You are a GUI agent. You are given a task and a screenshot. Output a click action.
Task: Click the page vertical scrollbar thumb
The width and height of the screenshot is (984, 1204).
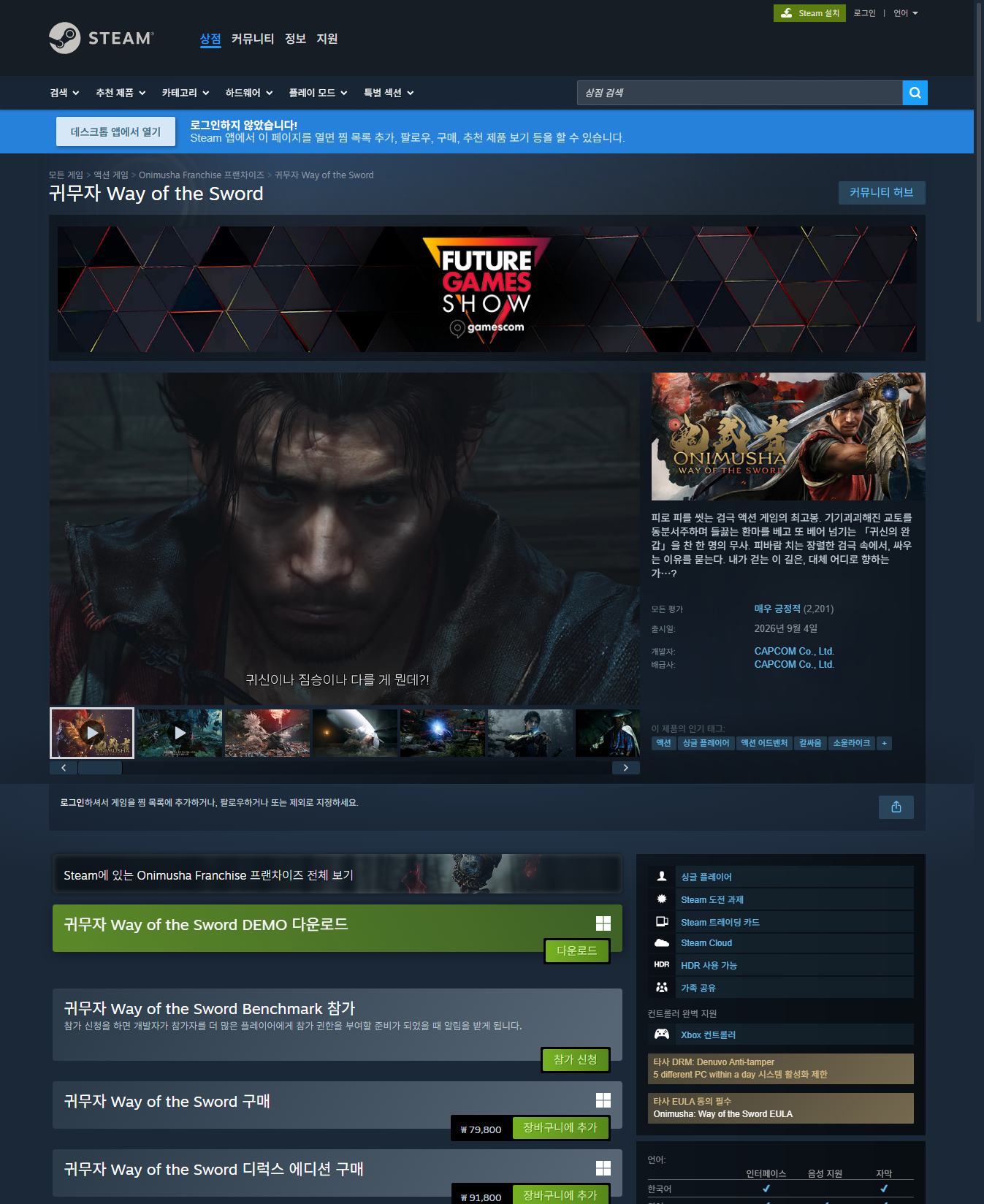979,161
